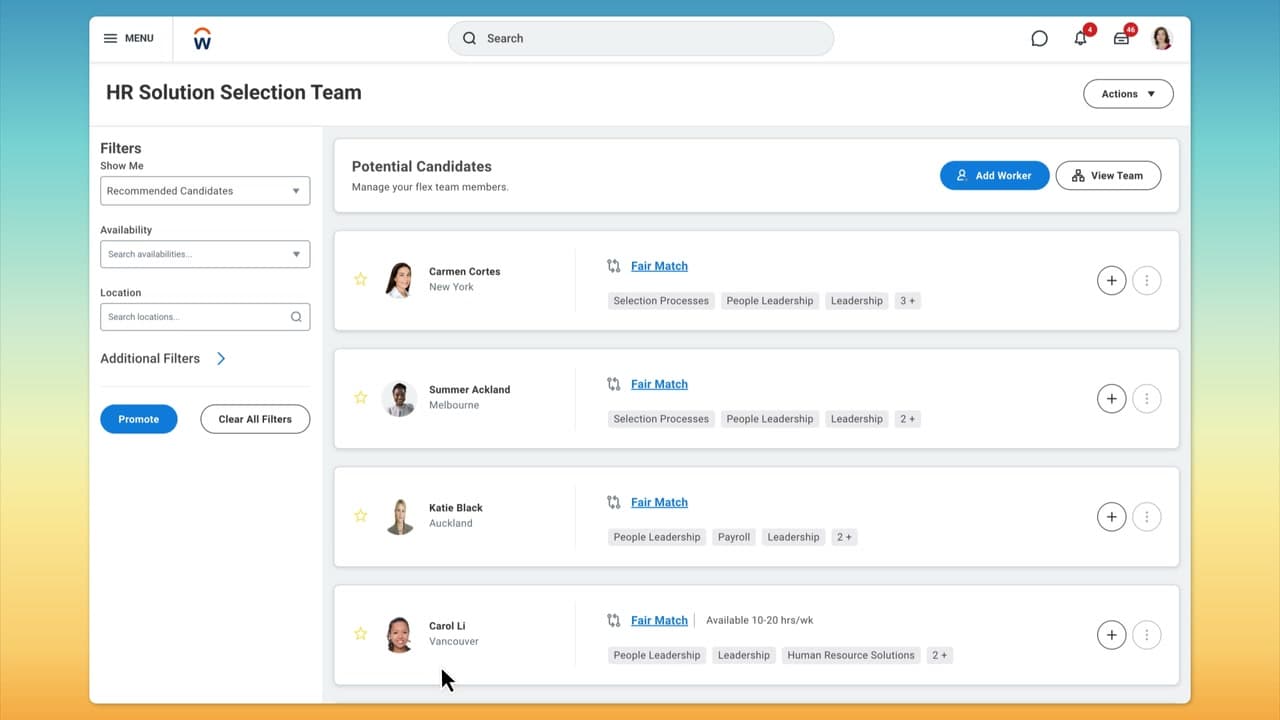Open the chat bubble icon
Screen dimensions: 1280x720
click(1039, 39)
